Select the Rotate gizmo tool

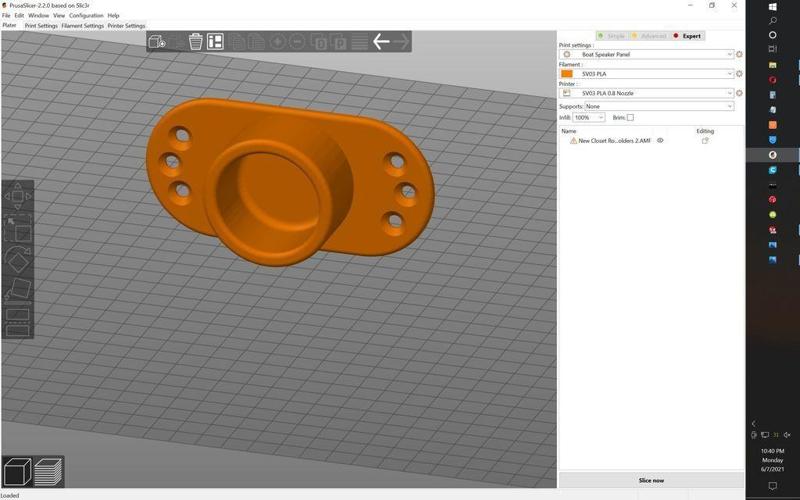pyautogui.click(x=18, y=260)
